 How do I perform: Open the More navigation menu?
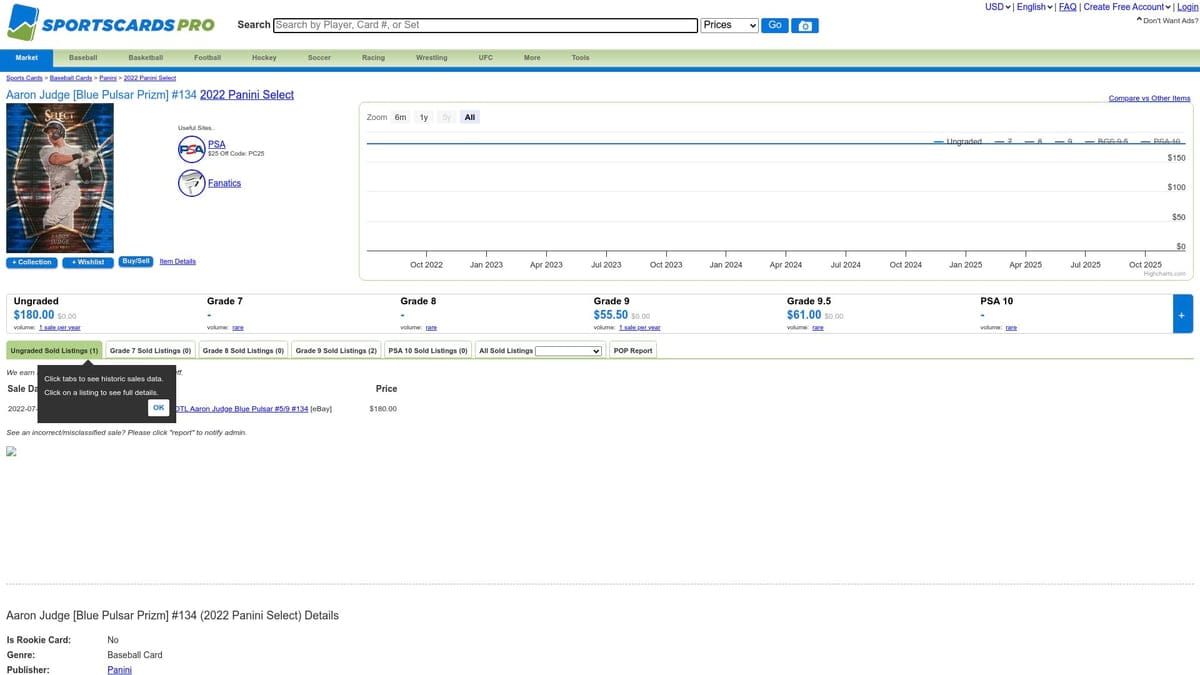[532, 58]
